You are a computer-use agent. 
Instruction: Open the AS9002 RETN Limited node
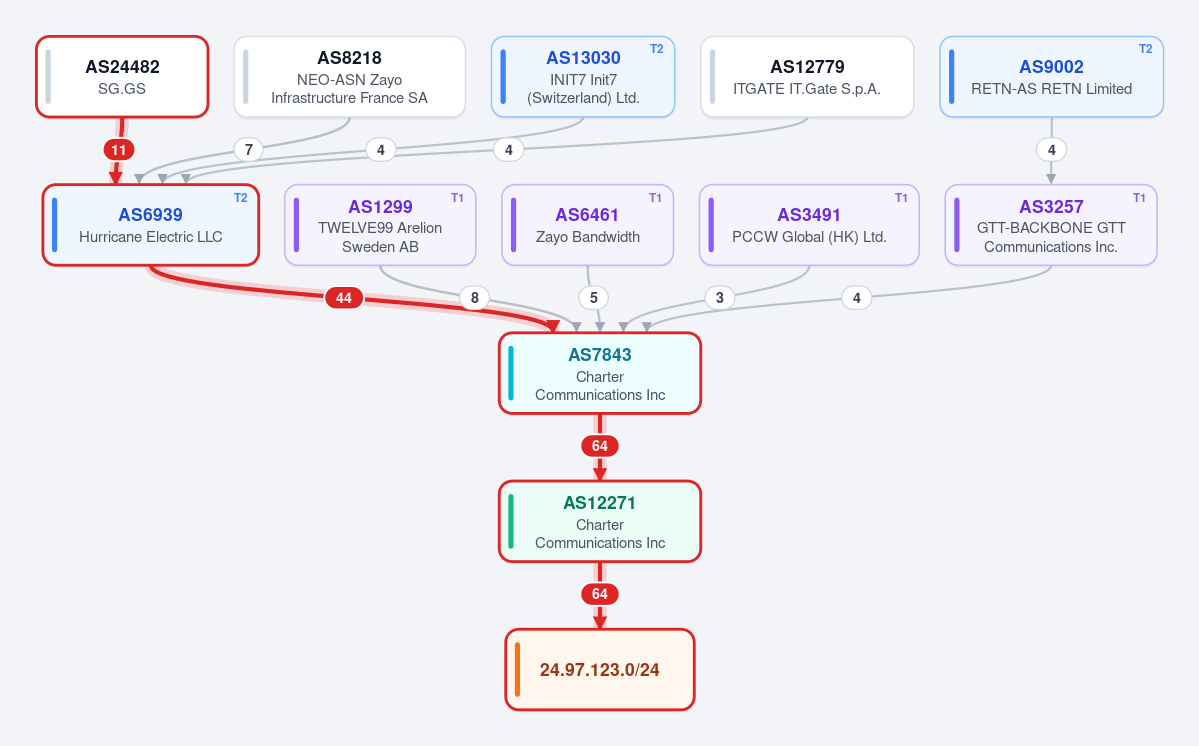[1051, 77]
